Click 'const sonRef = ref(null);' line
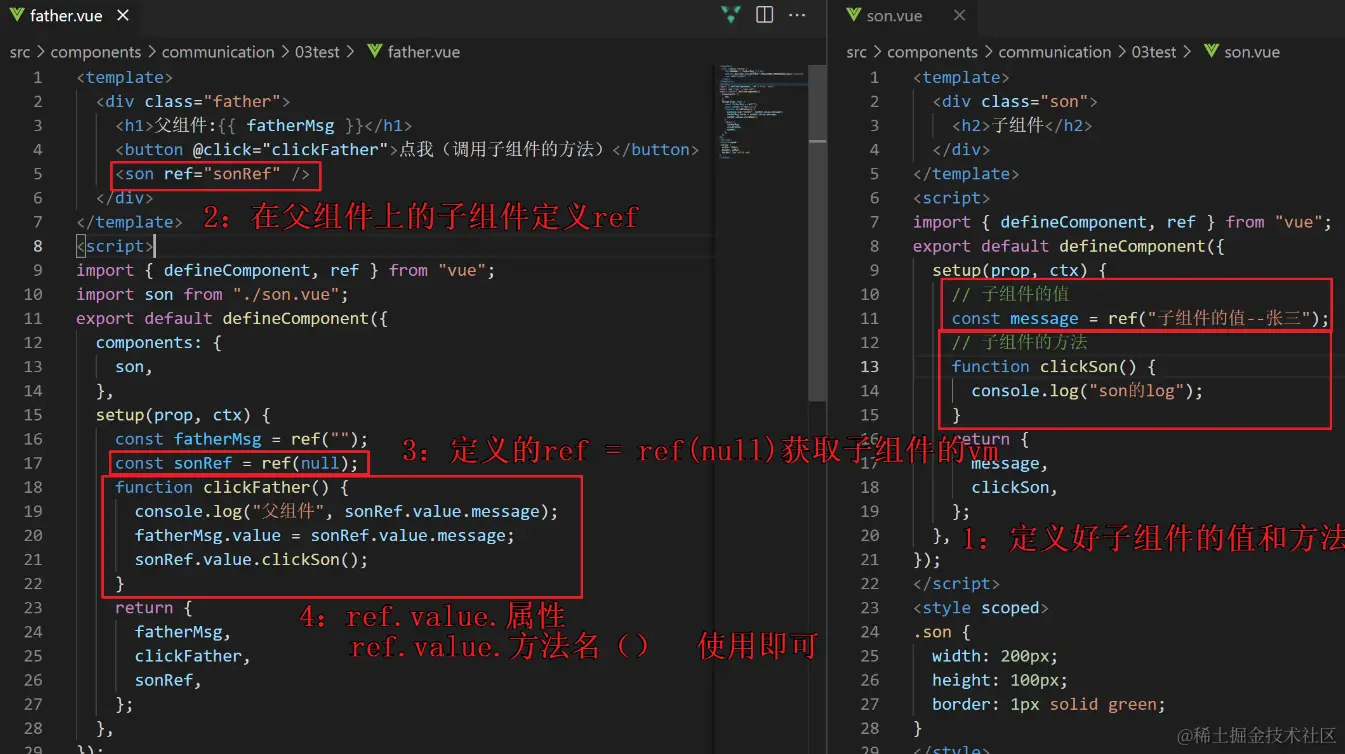Screen dimensions: 1345x754 tap(237, 463)
